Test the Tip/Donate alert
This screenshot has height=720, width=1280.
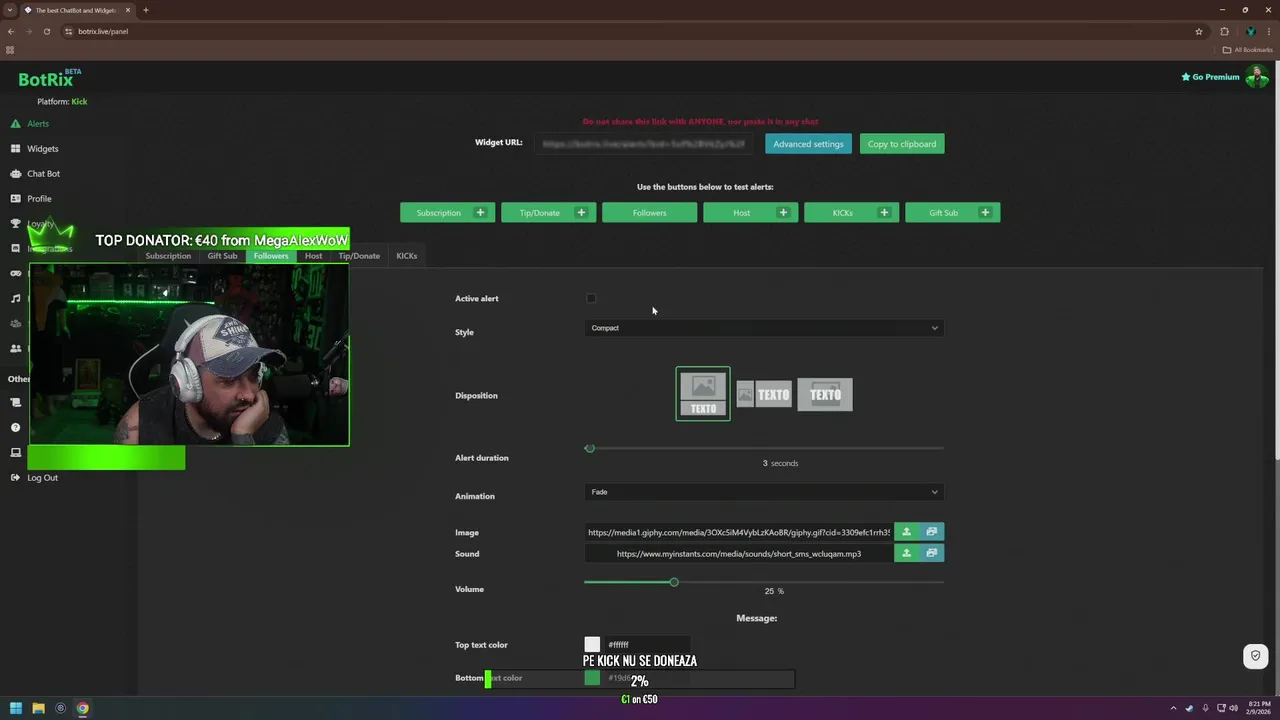539,213
